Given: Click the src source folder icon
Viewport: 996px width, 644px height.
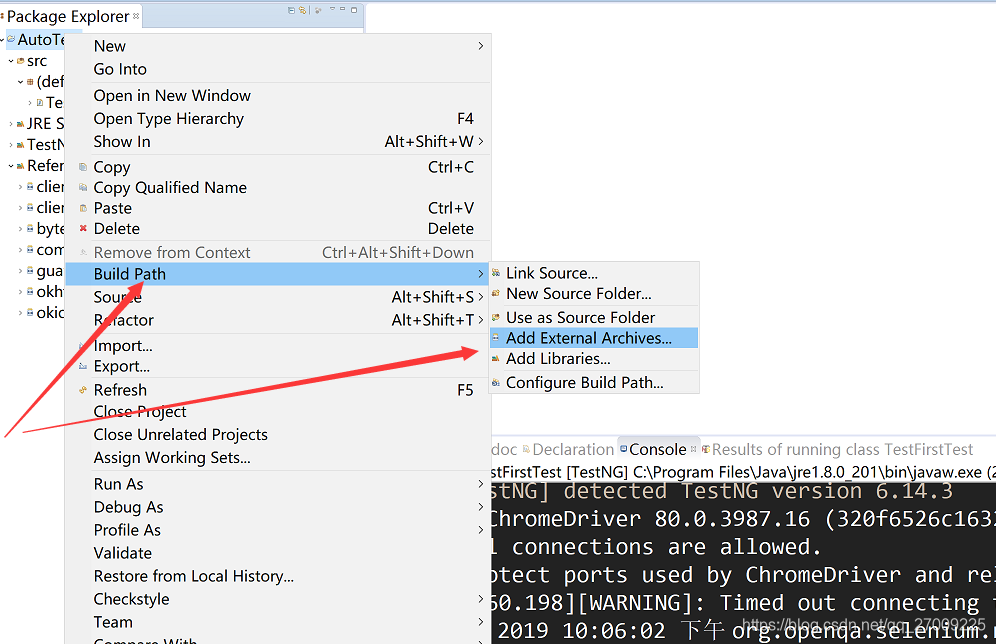Looking at the screenshot, I should [21, 61].
